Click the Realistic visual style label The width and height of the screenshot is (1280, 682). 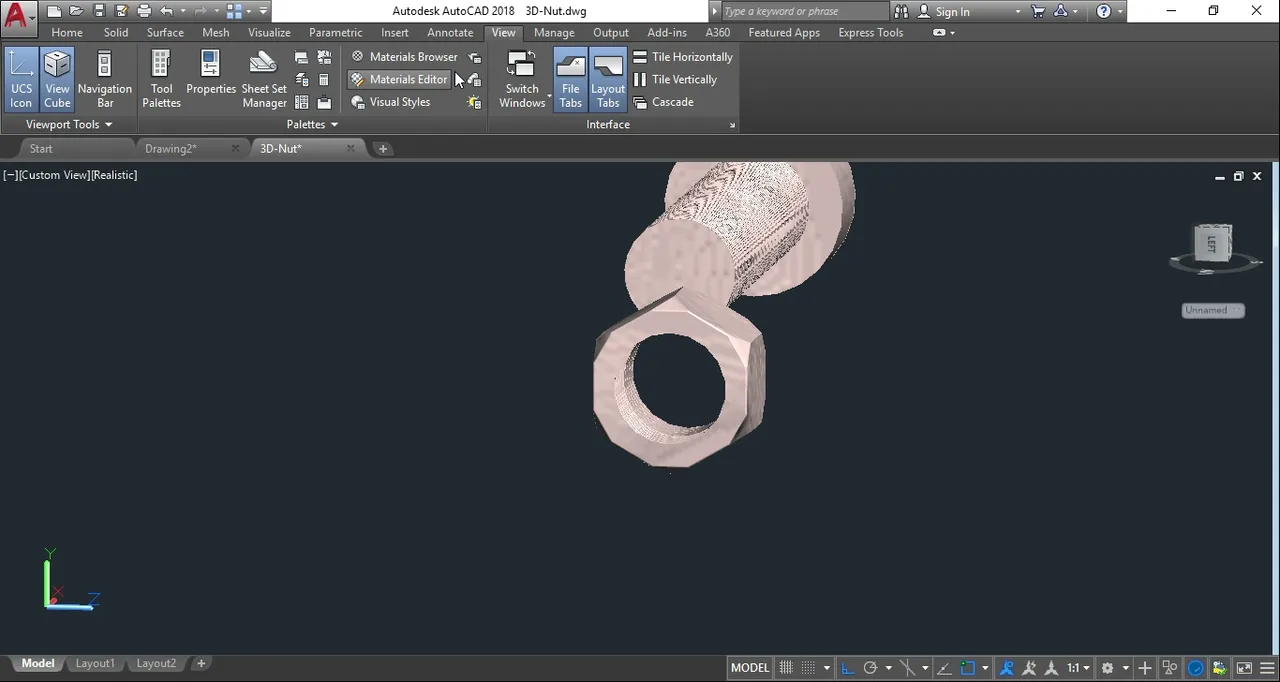[x=114, y=175]
